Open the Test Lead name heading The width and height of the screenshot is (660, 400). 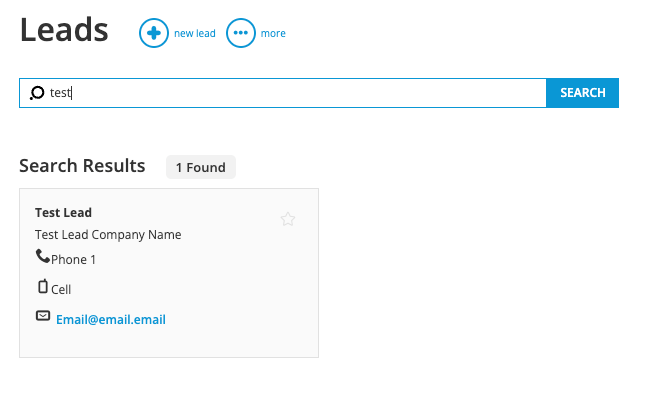point(64,213)
